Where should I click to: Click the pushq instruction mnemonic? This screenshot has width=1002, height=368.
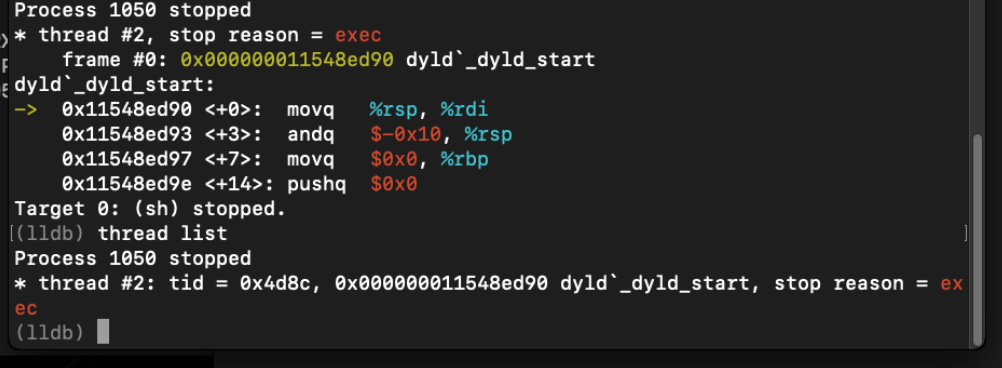(316, 185)
